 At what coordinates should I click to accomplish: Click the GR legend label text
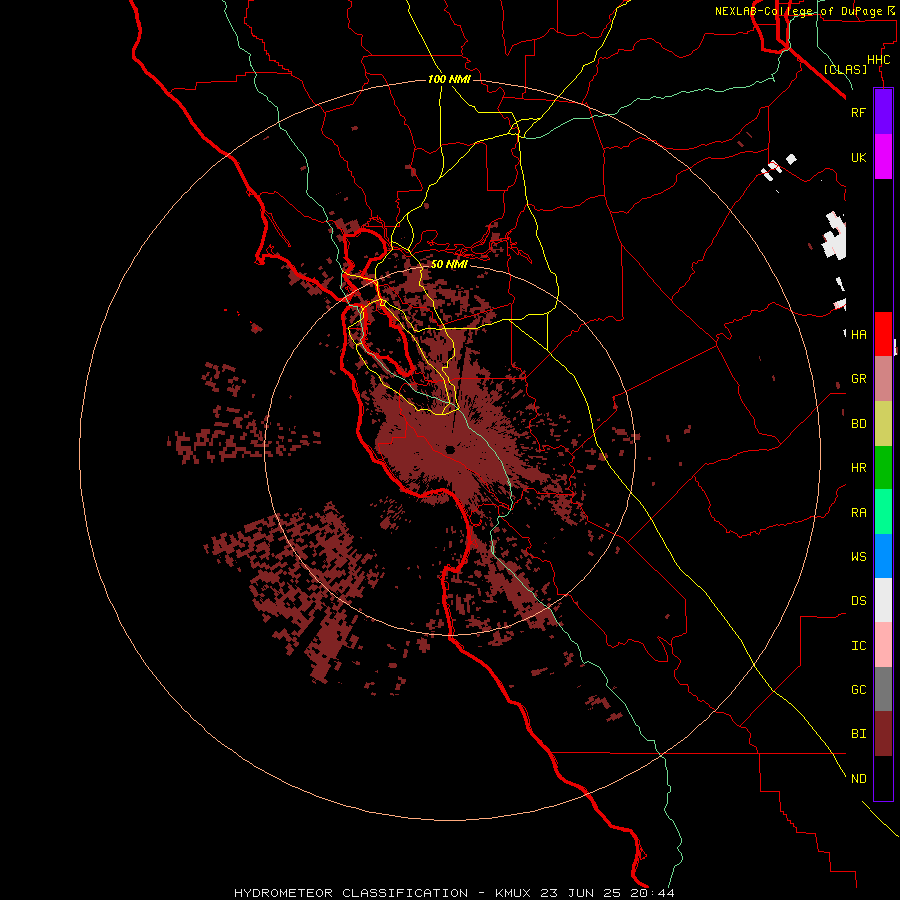[859, 379]
